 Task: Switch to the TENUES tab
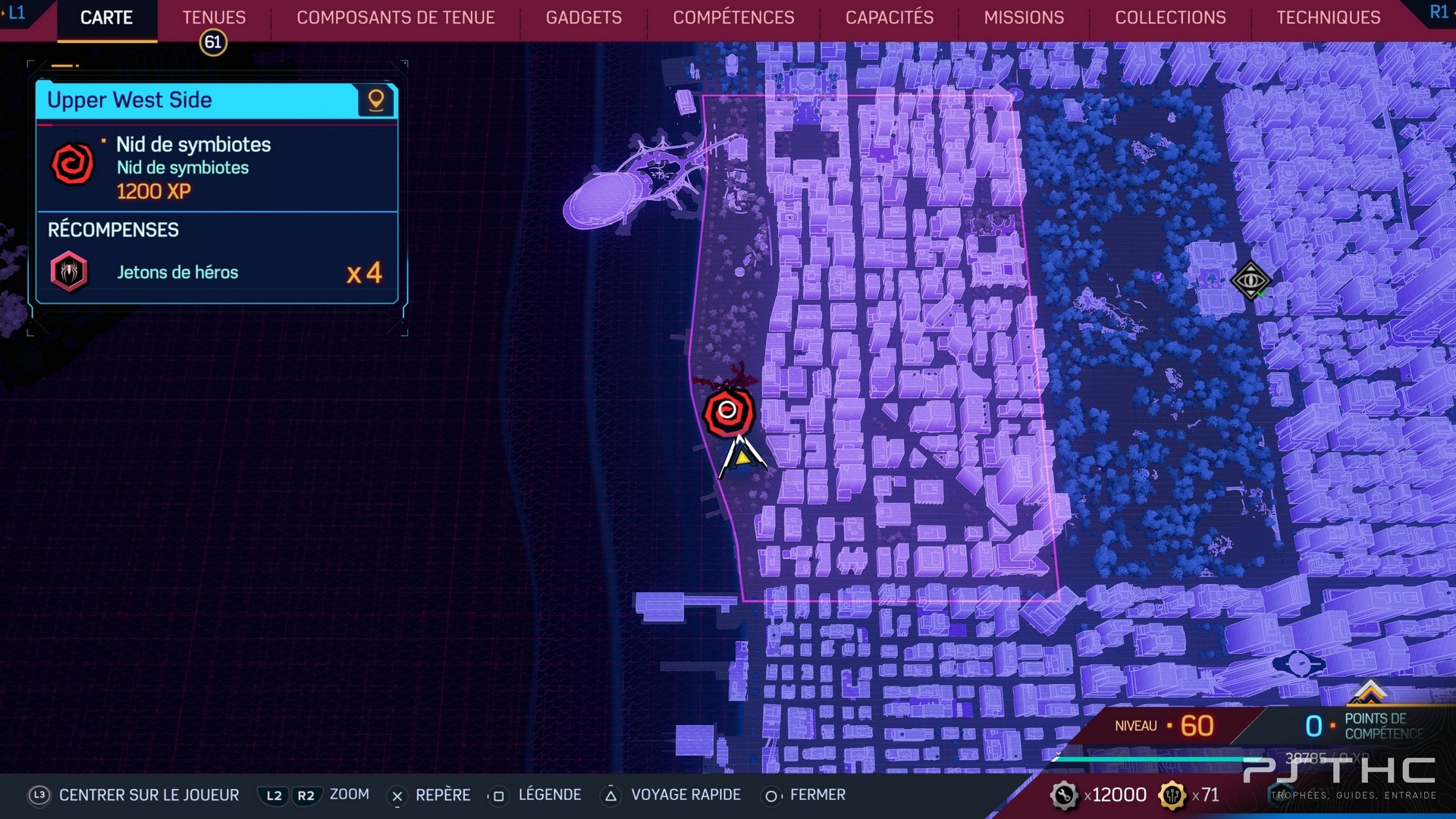pyautogui.click(x=214, y=17)
